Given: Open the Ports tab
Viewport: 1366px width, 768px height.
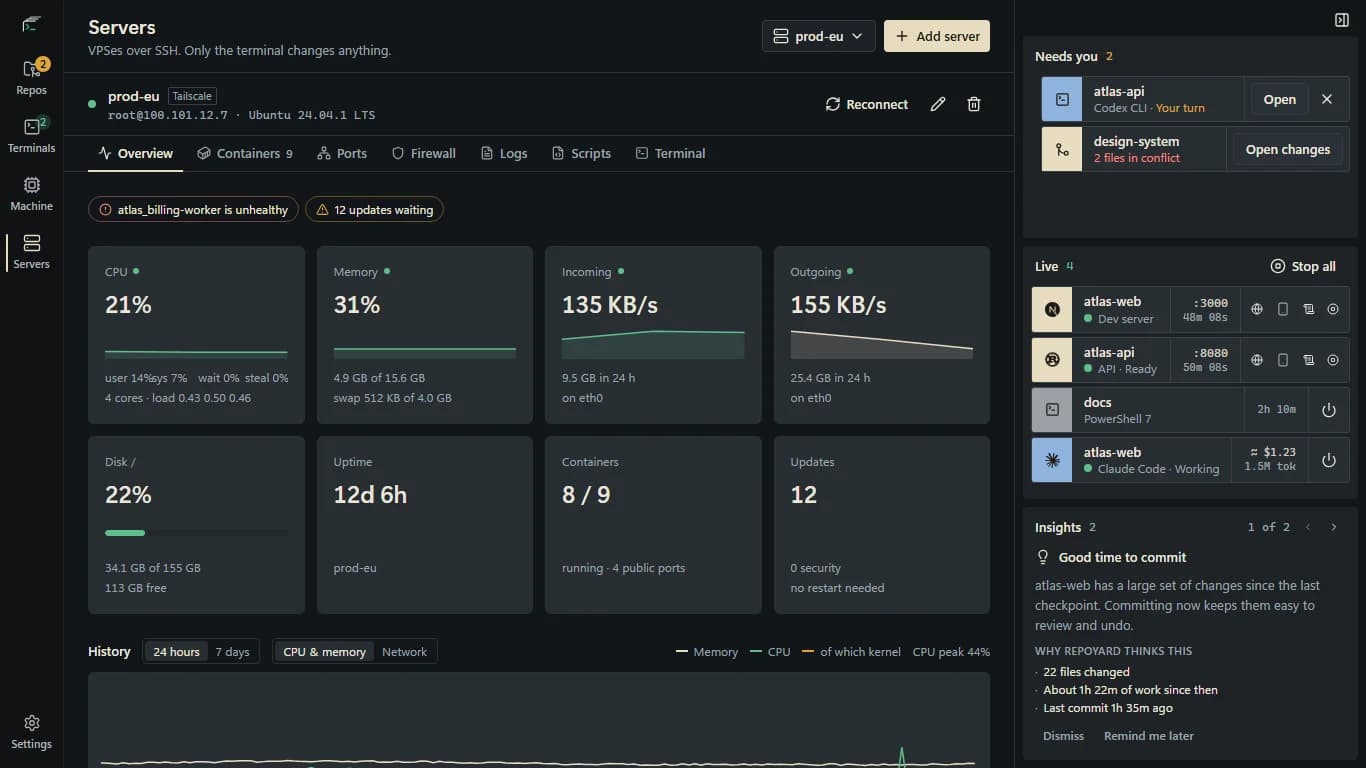Looking at the screenshot, I should click(342, 154).
